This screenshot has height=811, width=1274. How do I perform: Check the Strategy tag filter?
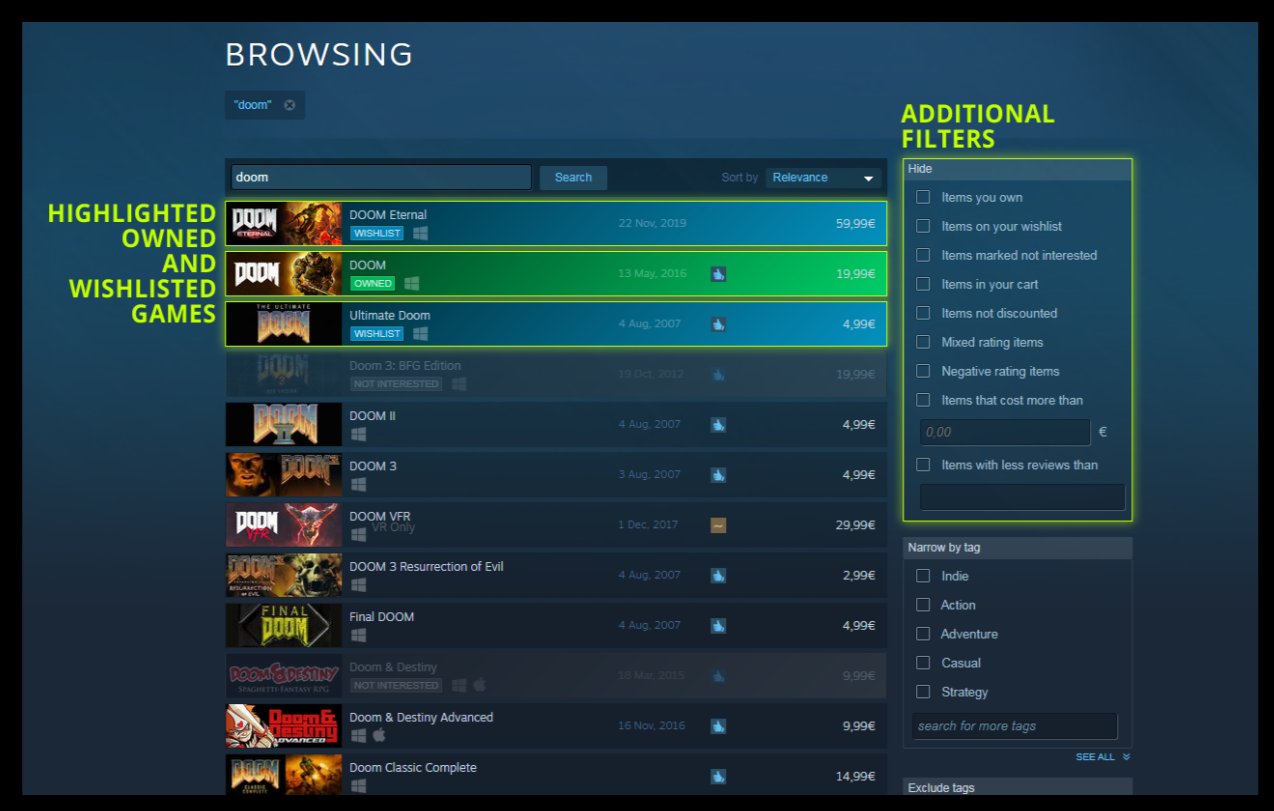[x=923, y=692]
